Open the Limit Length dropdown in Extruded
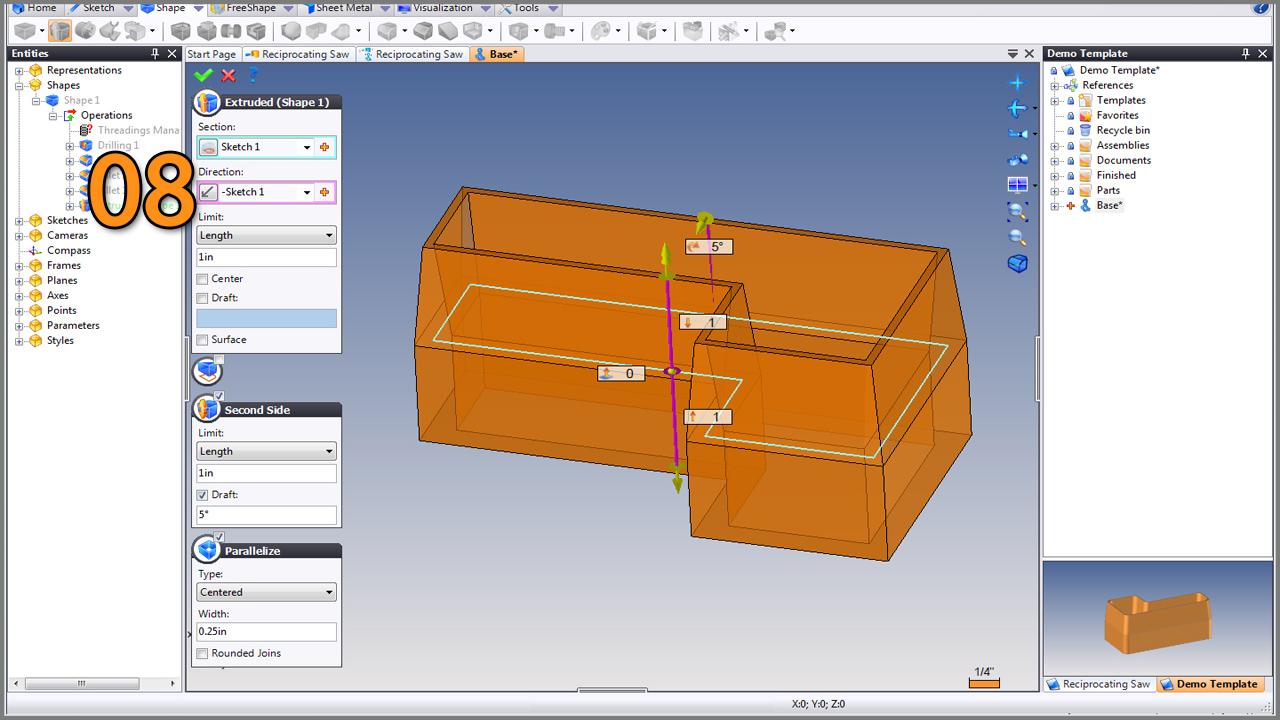Image resolution: width=1280 pixels, height=720 pixels. click(x=266, y=236)
